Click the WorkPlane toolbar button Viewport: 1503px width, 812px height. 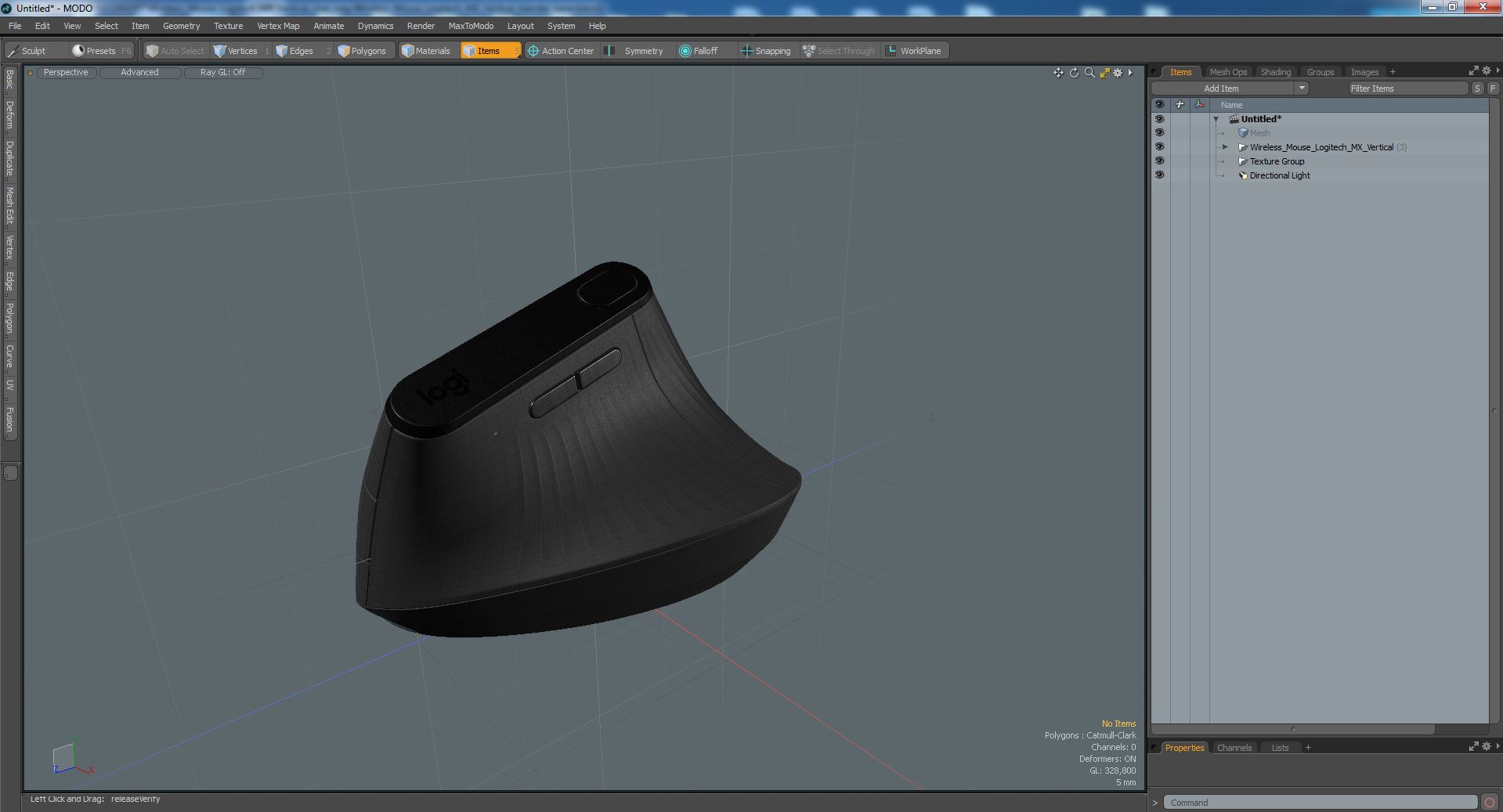coord(913,51)
